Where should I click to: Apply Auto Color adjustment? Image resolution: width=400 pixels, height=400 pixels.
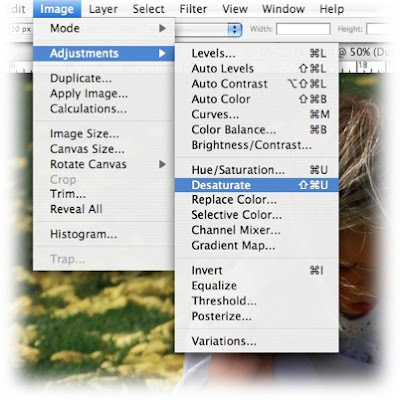257,99
